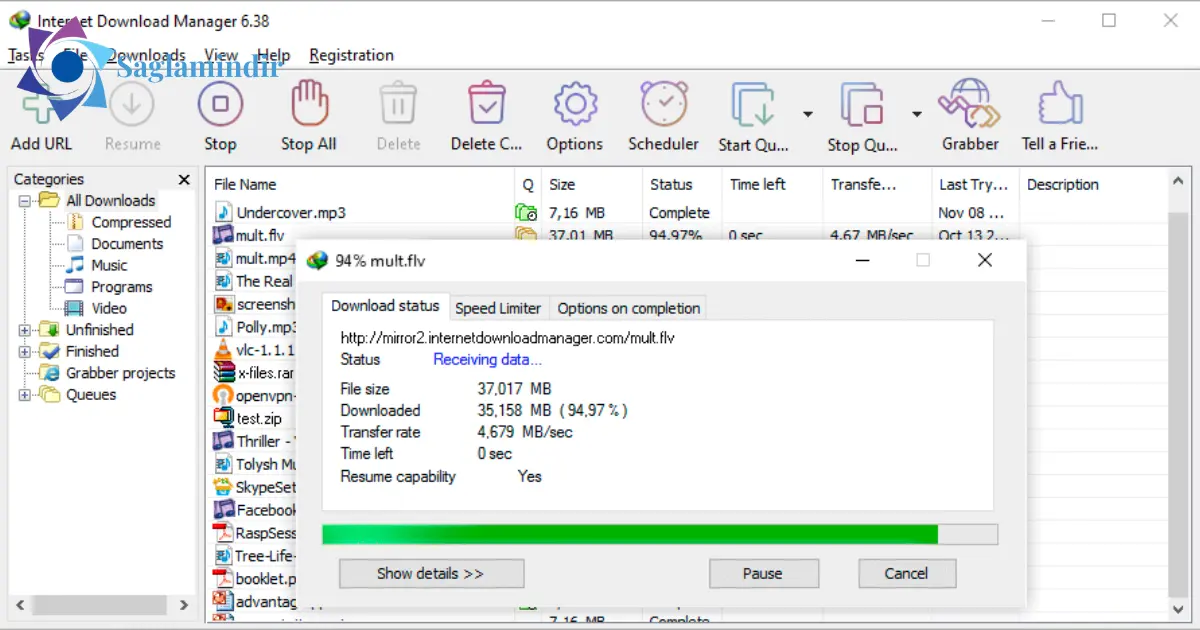The image size is (1200, 630).
Task: Click the test.zip file icon
Action: coord(223,419)
